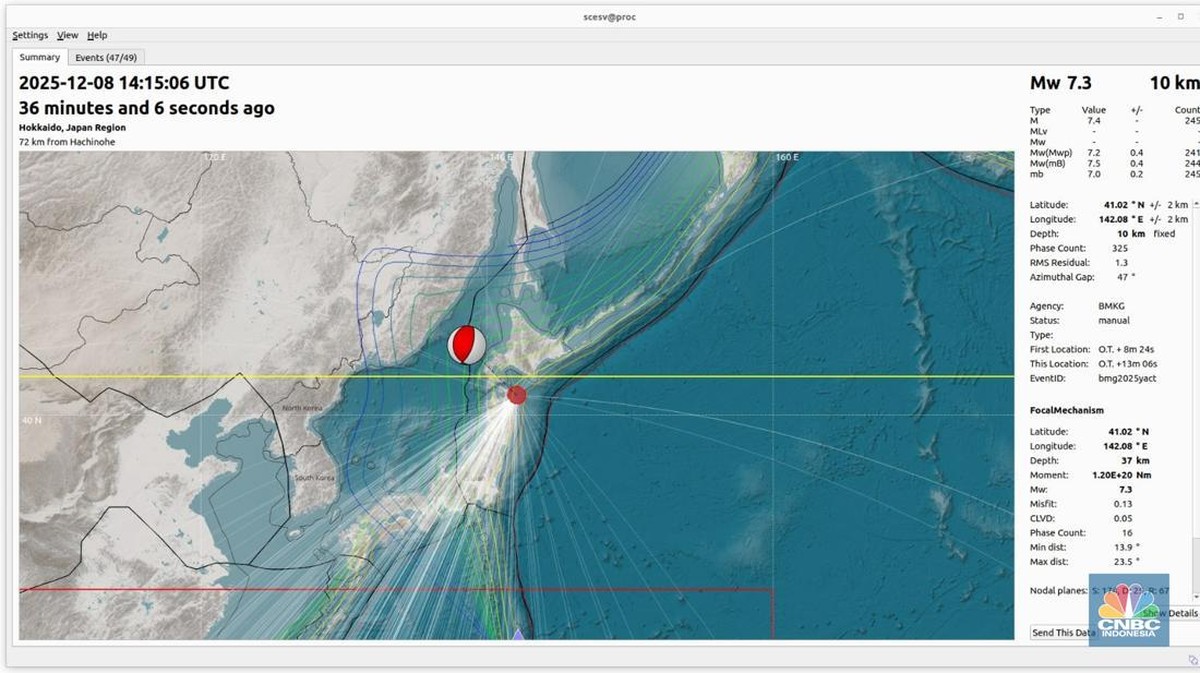This screenshot has height=673, width=1200.
Task: Open the Settings menu
Action: click(30, 34)
